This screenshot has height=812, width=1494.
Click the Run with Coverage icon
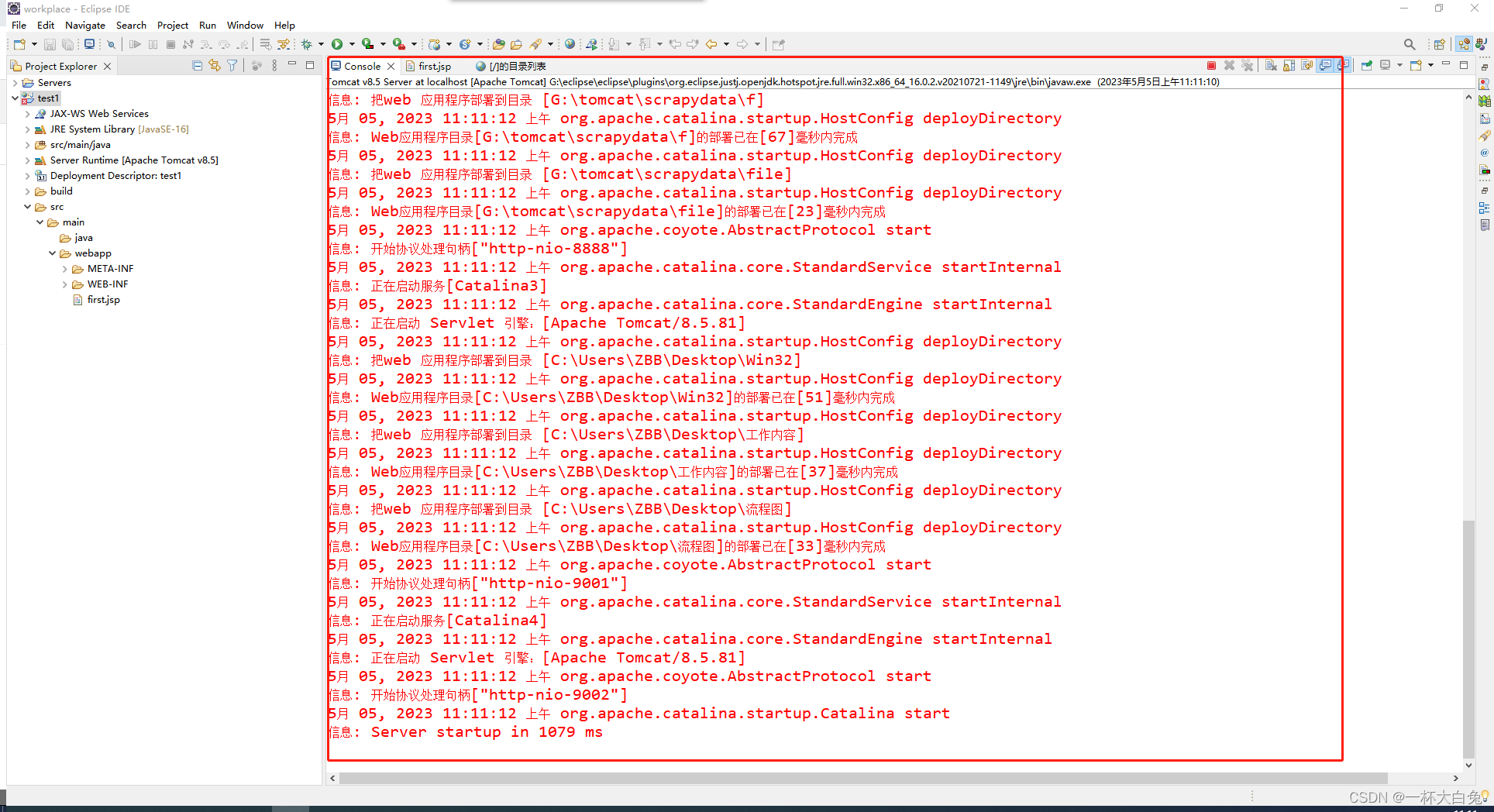point(368,44)
